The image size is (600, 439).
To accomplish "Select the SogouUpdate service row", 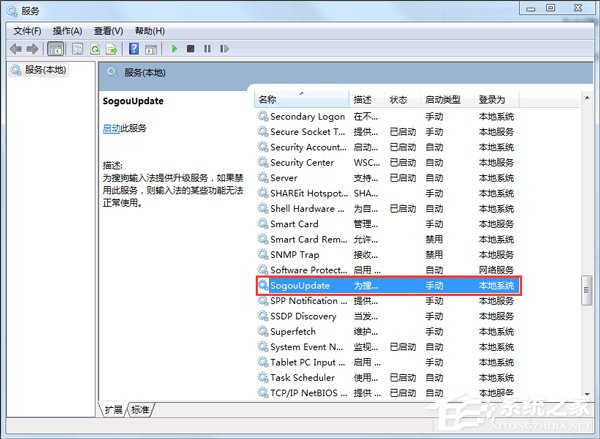I will pos(388,286).
